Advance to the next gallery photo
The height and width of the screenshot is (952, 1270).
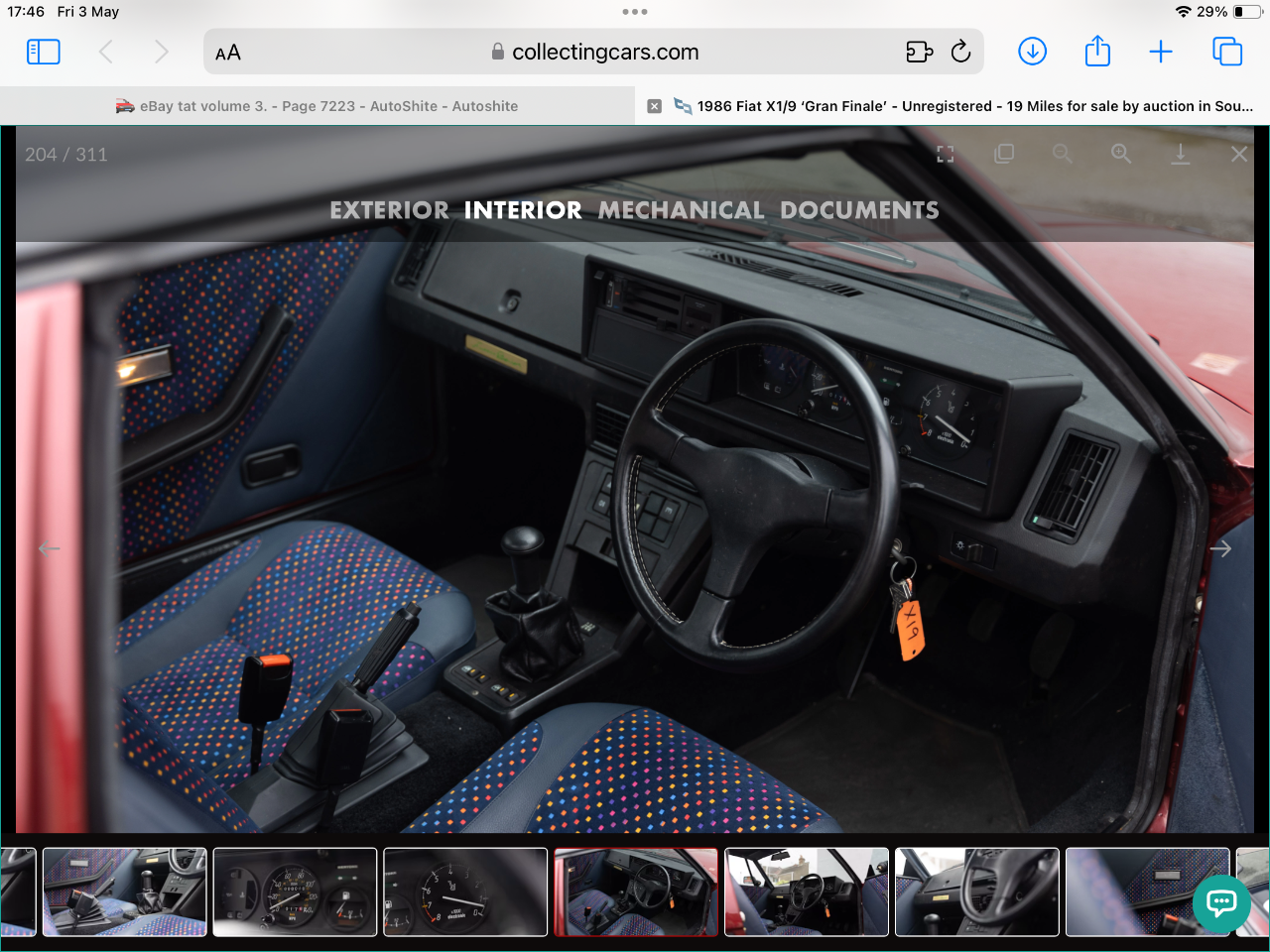click(1220, 548)
